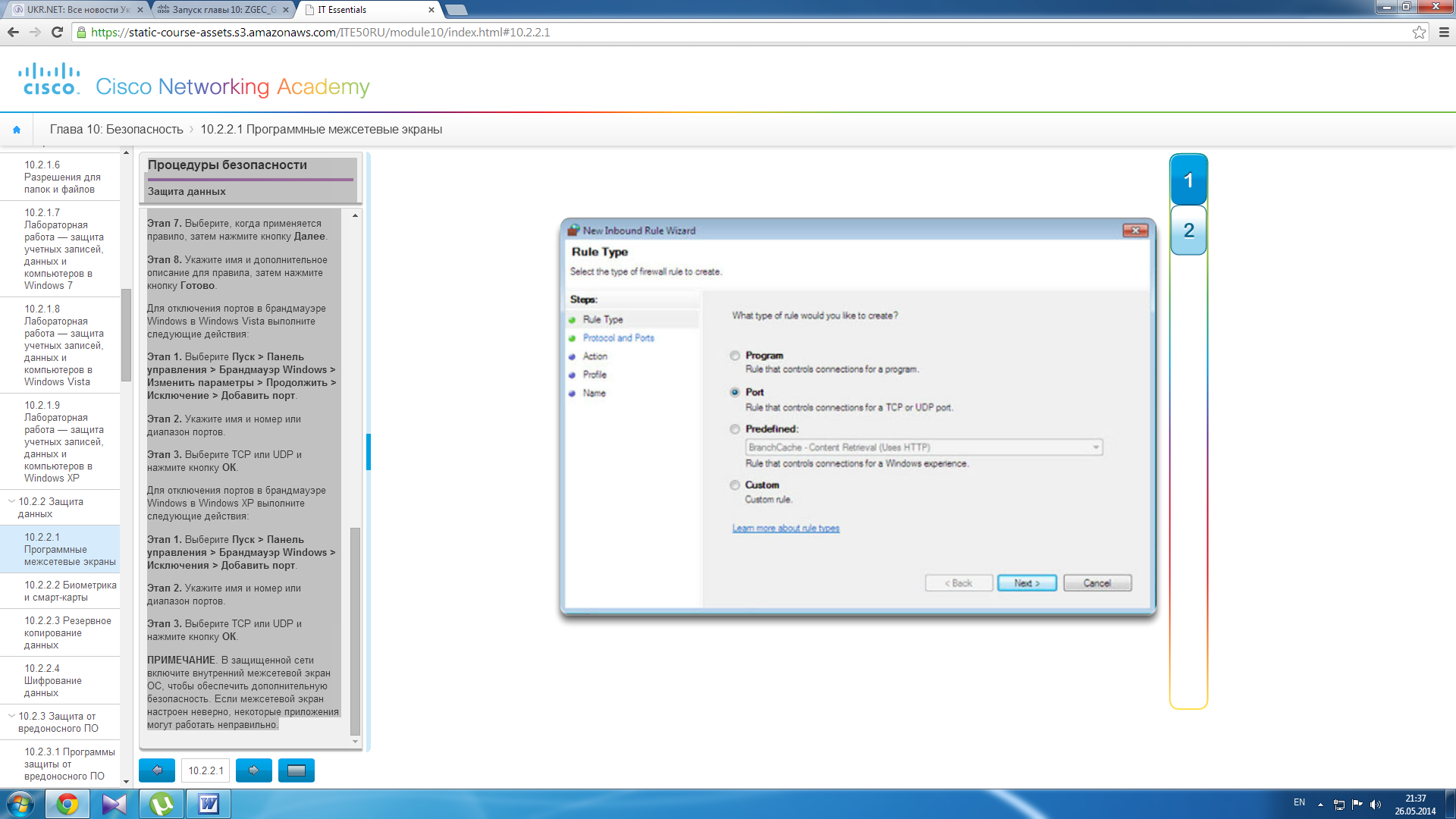Select the Custom rule type radio
Screen dimensions: 1456x819
pyautogui.click(x=735, y=485)
